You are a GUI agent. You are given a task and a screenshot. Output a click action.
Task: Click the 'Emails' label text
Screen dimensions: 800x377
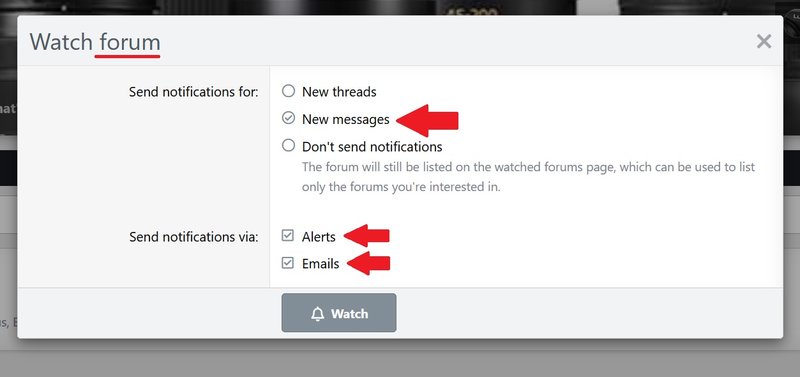pos(320,264)
